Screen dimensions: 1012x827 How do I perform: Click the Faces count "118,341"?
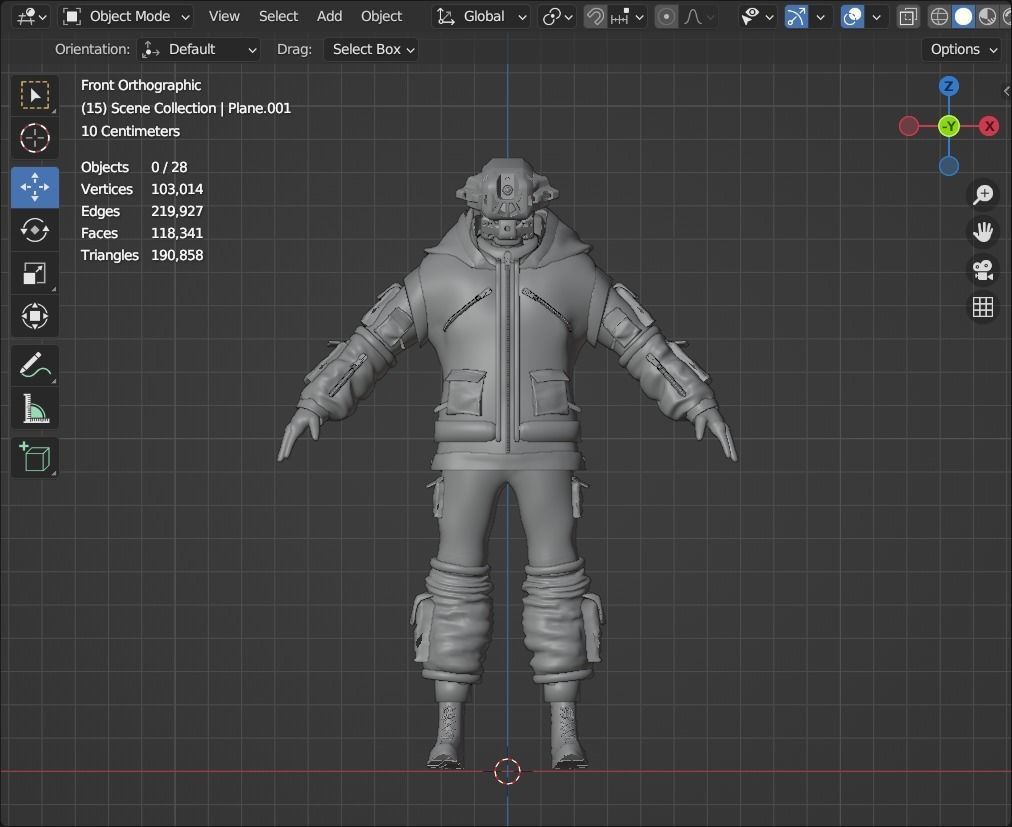point(177,233)
